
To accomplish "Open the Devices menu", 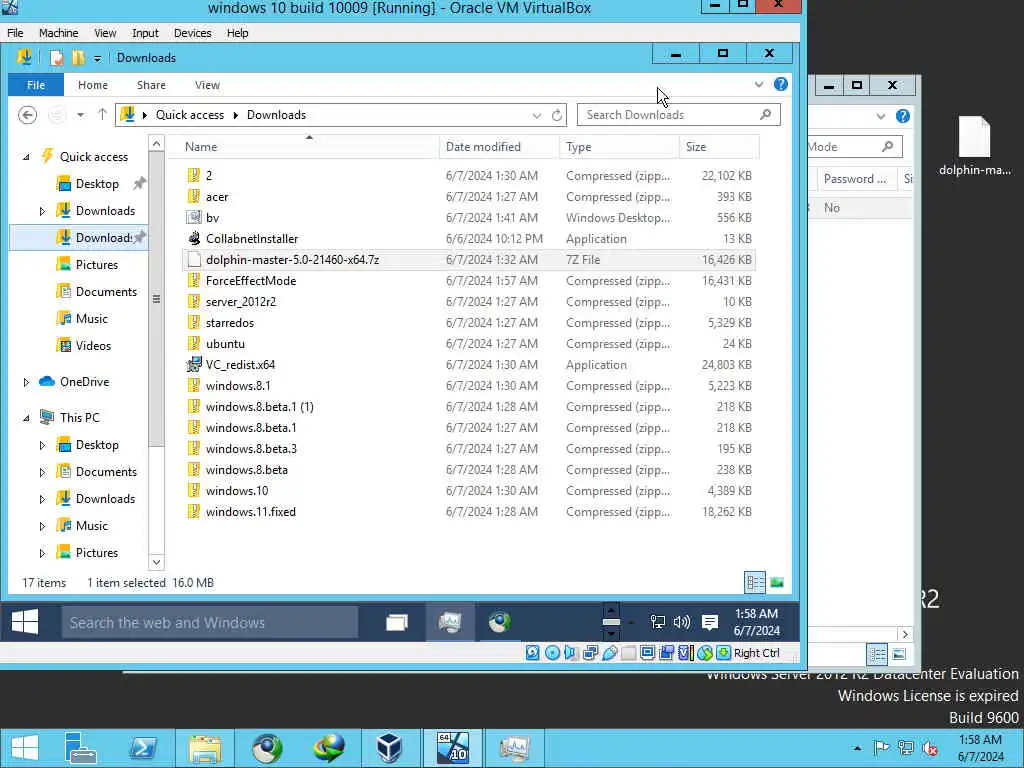I will coord(192,33).
